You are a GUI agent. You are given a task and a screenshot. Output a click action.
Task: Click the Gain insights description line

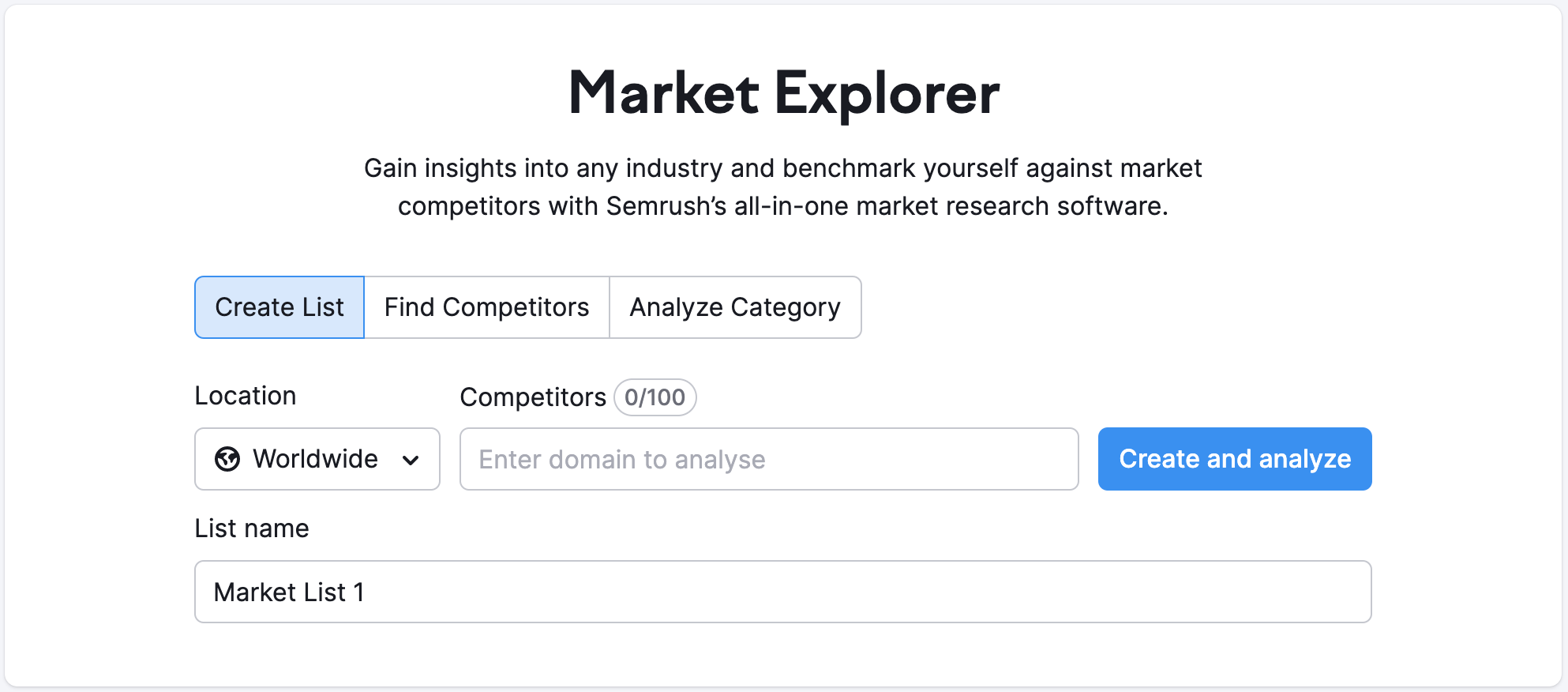pyautogui.click(x=783, y=168)
